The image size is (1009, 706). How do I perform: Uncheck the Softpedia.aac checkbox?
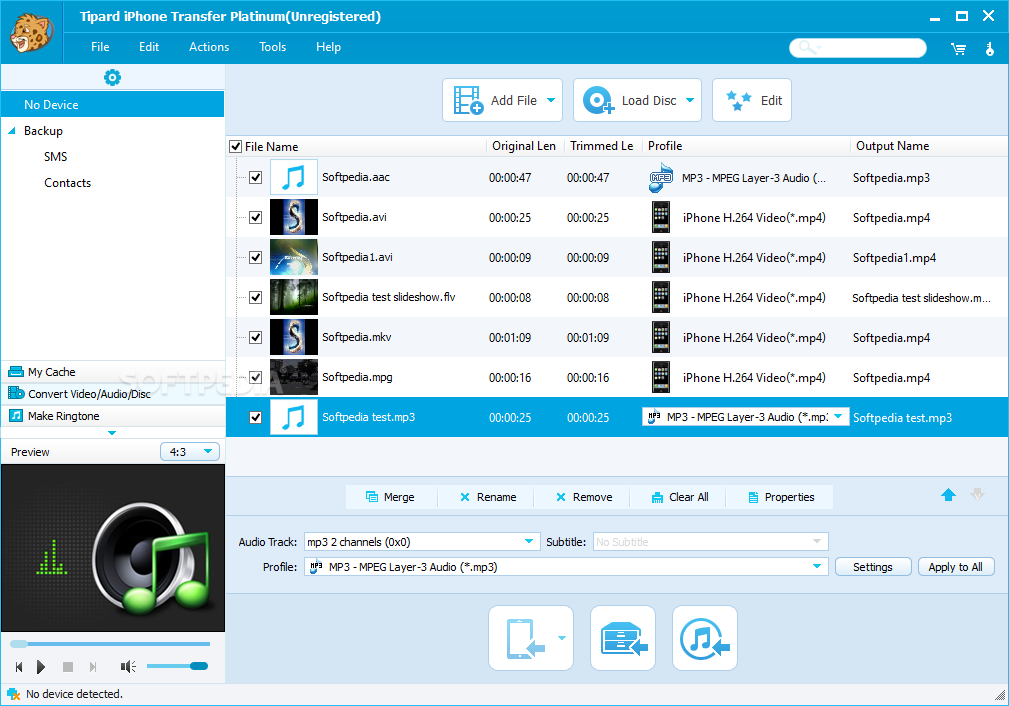(255, 178)
